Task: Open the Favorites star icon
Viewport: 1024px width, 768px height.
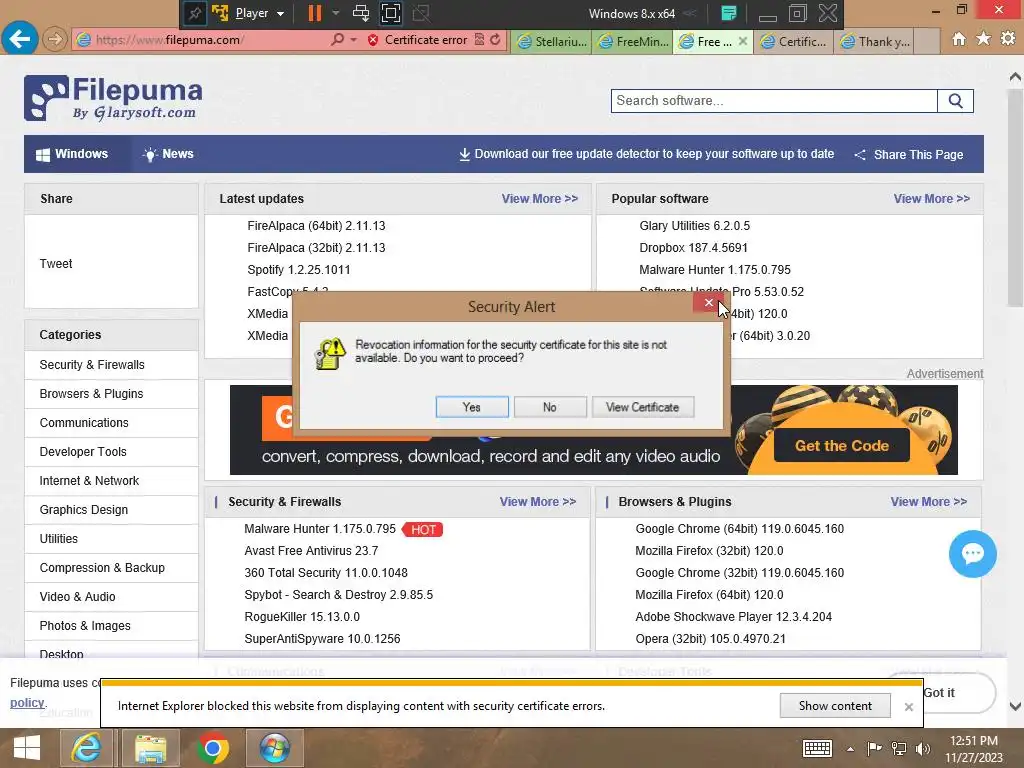Action: (984, 39)
